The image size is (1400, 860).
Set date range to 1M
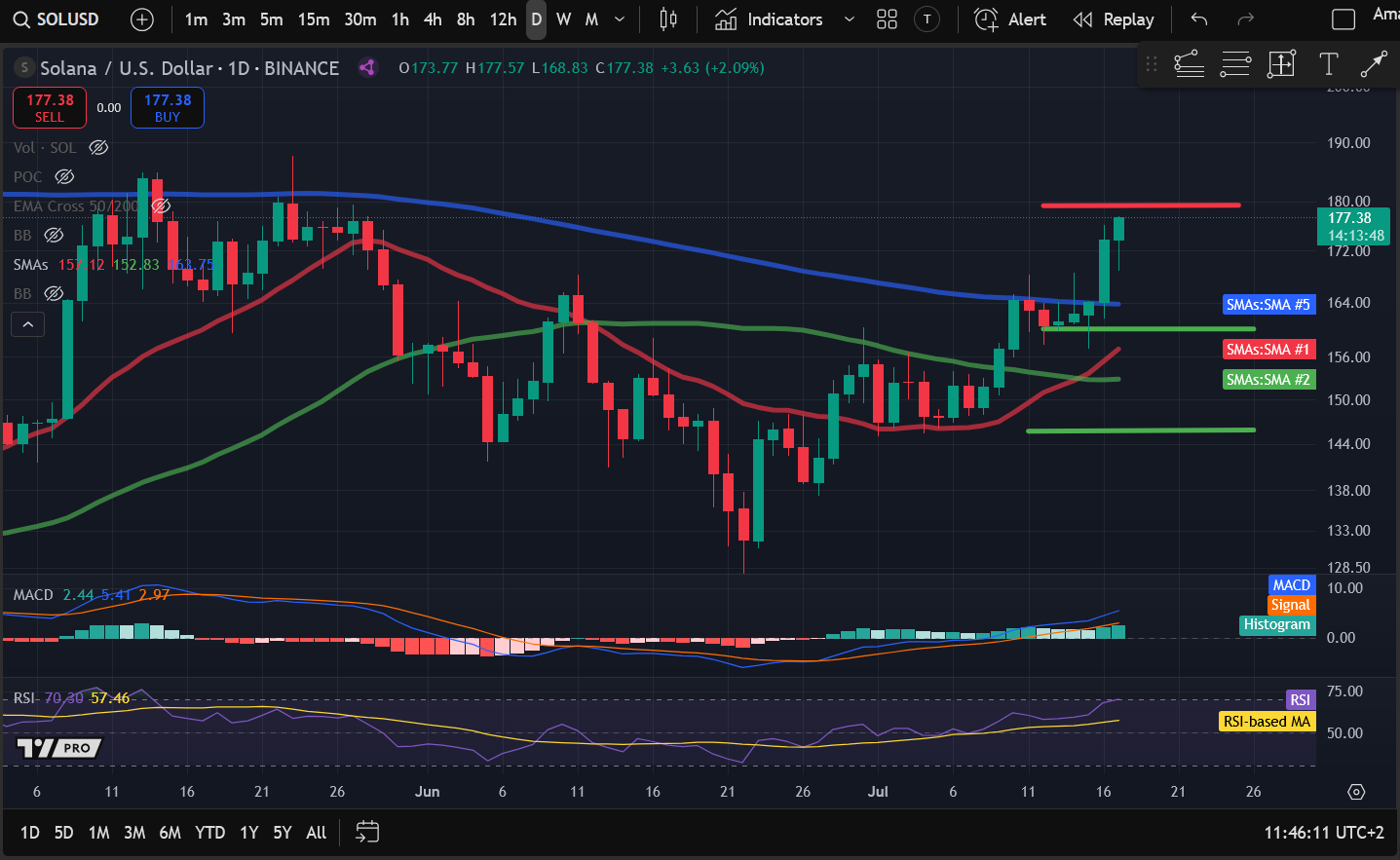click(x=98, y=832)
